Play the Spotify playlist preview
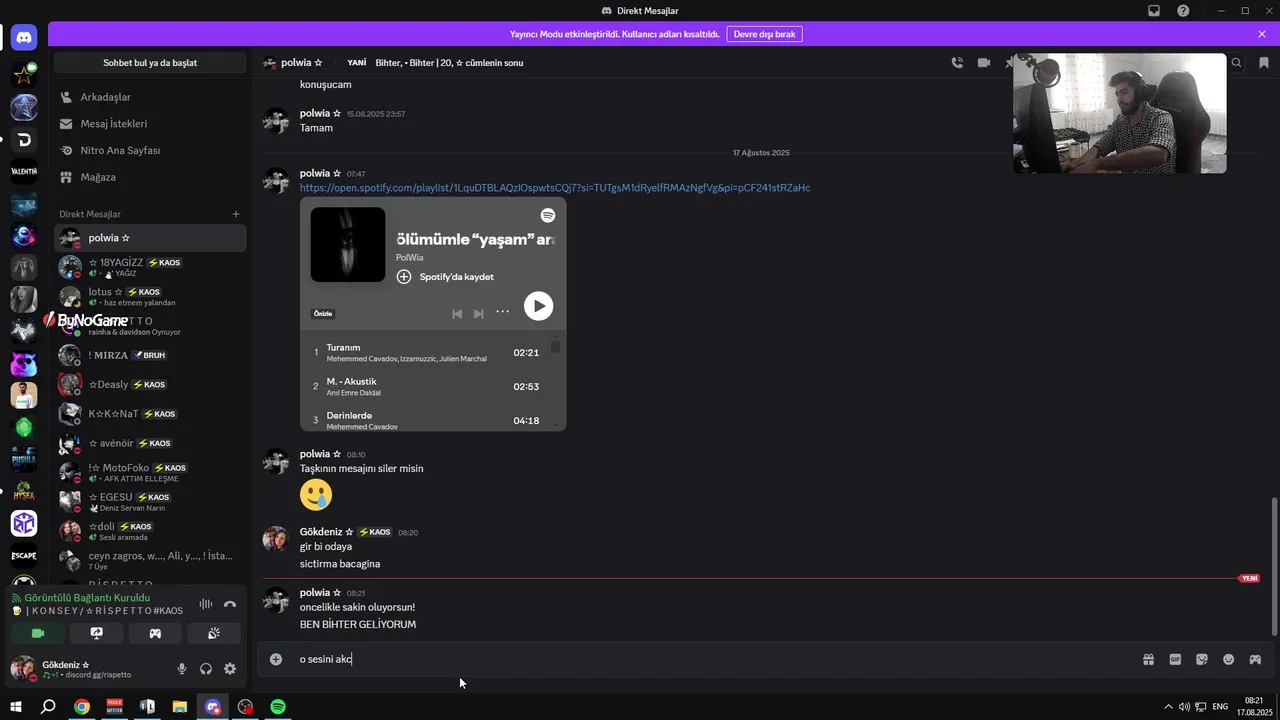Viewport: 1280px width, 720px height. tap(538, 306)
